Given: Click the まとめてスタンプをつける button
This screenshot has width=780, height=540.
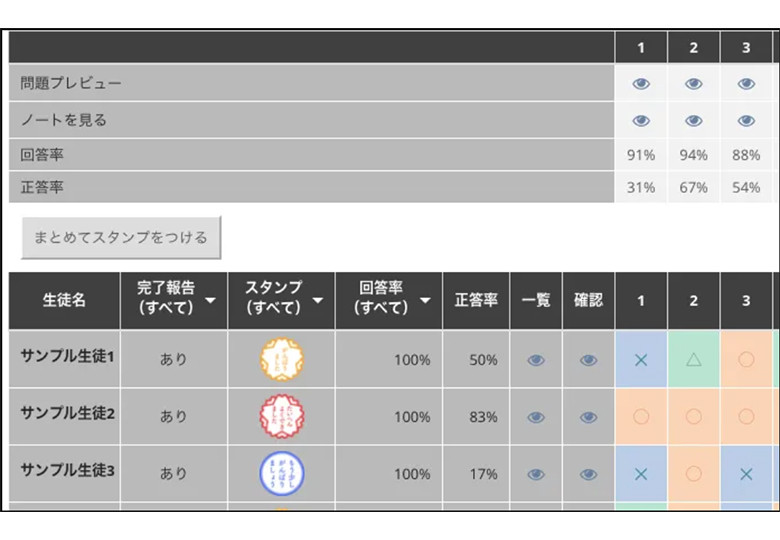Looking at the screenshot, I should tap(121, 237).
